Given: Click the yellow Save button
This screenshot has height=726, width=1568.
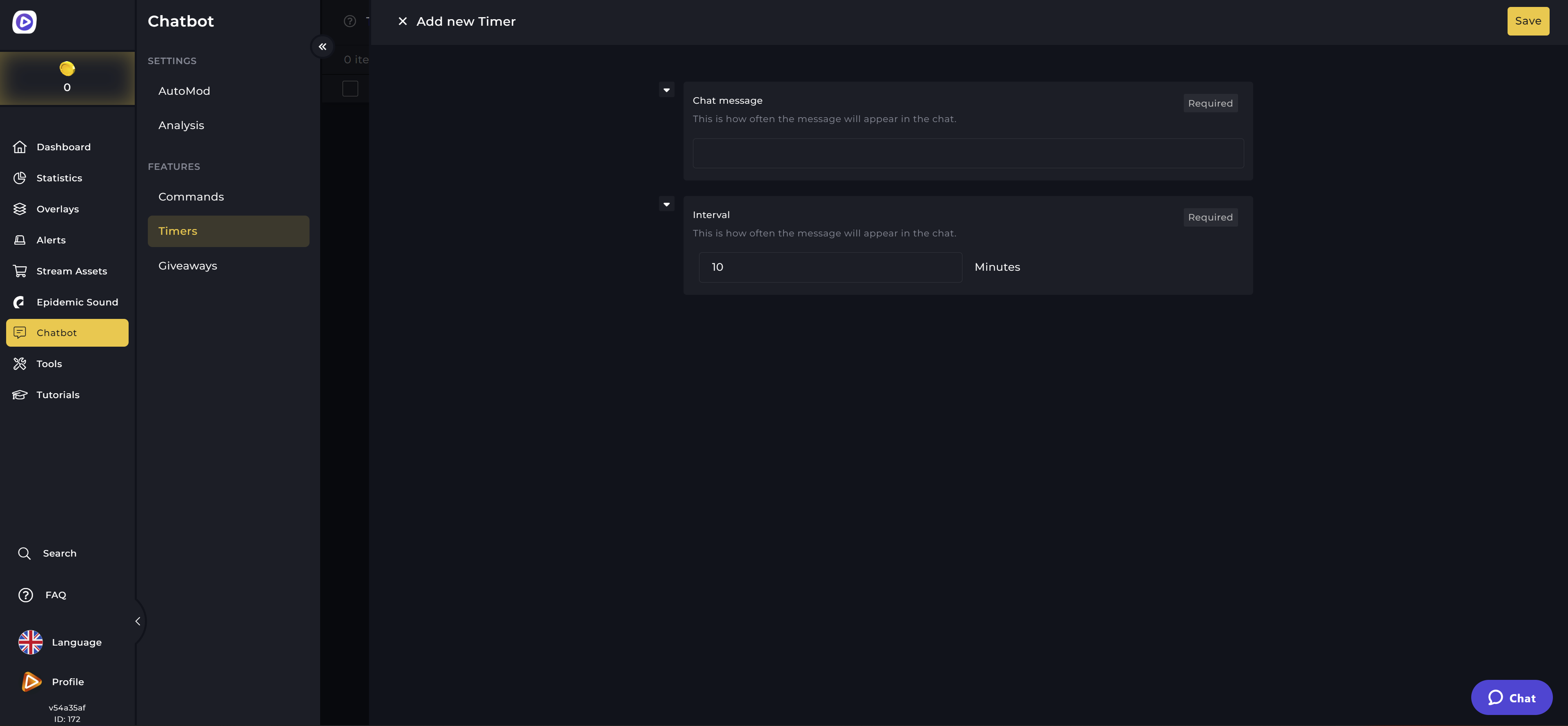Looking at the screenshot, I should [x=1528, y=21].
